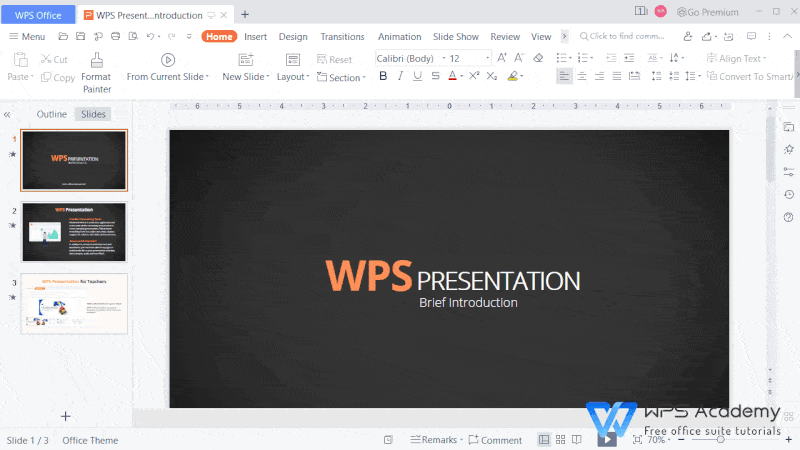Image resolution: width=800 pixels, height=450 pixels.
Task: Save the presentation with disk icon
Action: click(x=81, y=36)
